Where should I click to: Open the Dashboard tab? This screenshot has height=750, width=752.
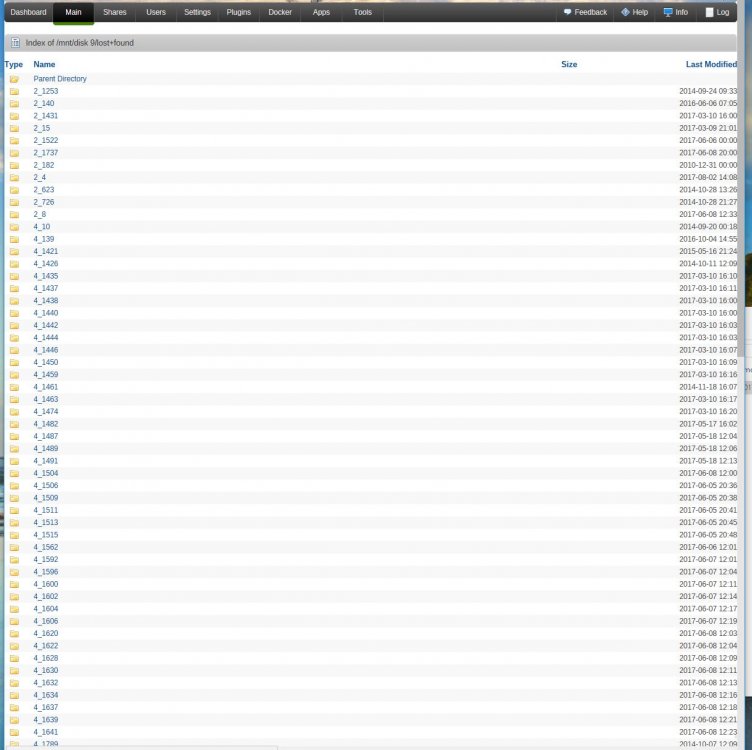[28, 12]
